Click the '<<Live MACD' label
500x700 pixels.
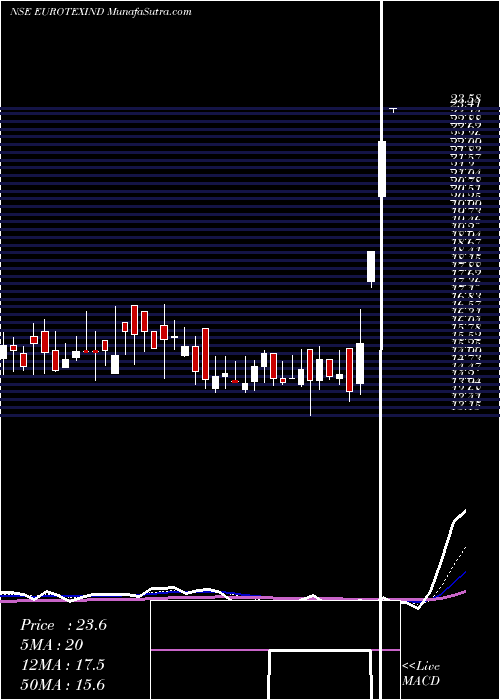tap(421, 673)
